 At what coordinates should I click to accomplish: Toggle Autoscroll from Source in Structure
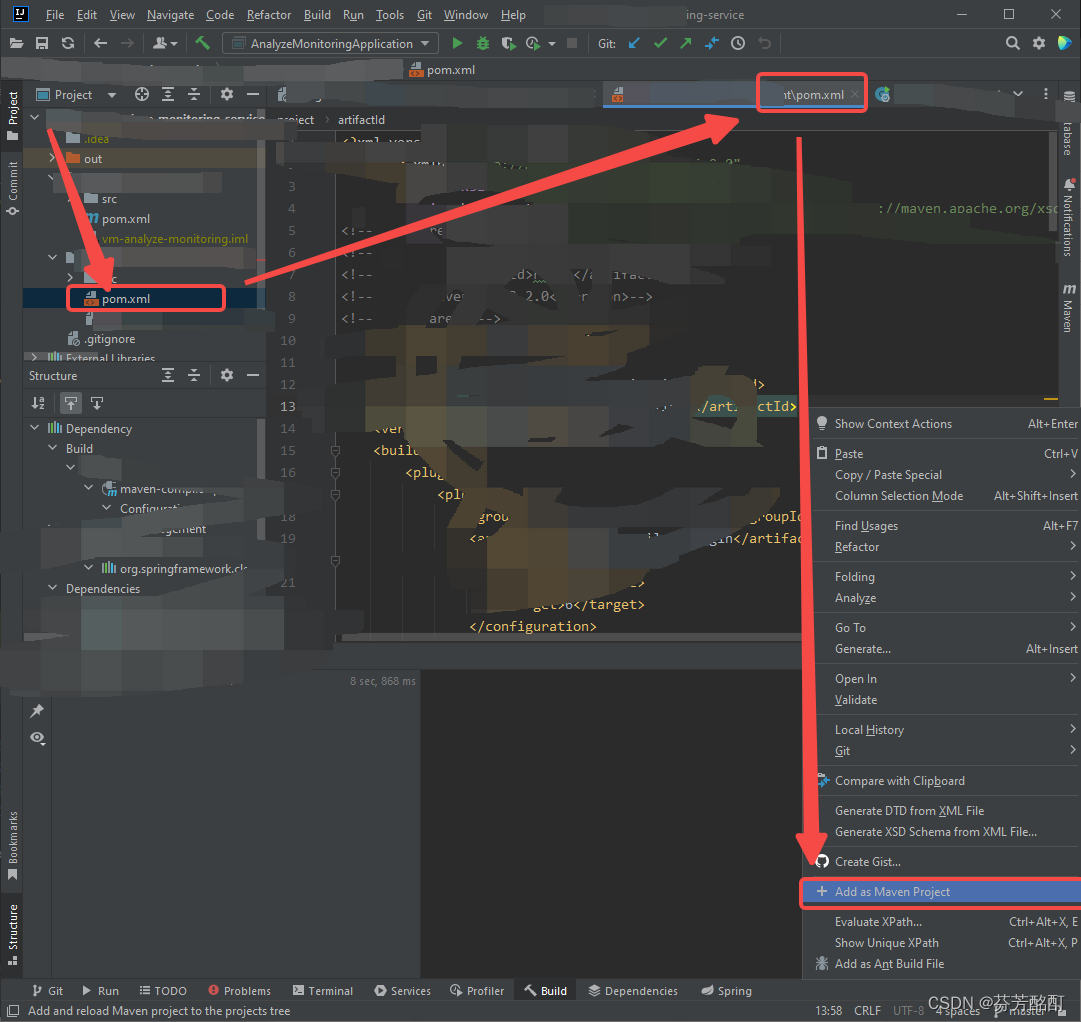(x=97, y=403)
